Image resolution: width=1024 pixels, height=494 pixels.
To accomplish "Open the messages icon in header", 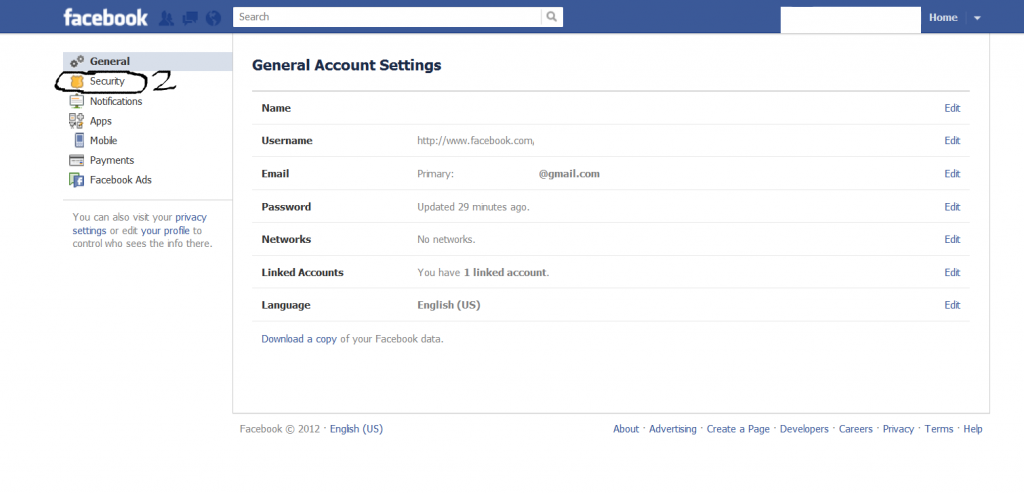I will tap(190, 18).
